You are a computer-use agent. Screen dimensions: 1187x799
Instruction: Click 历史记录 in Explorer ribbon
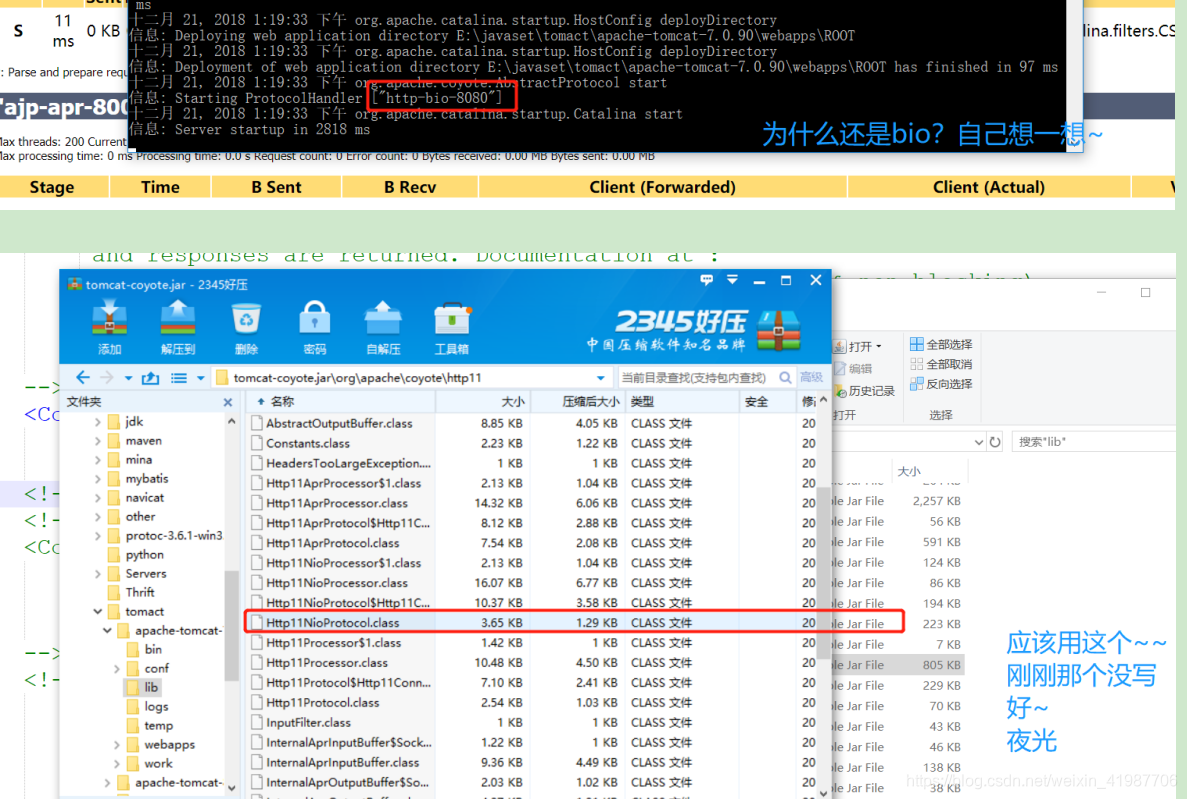[865, 391]
